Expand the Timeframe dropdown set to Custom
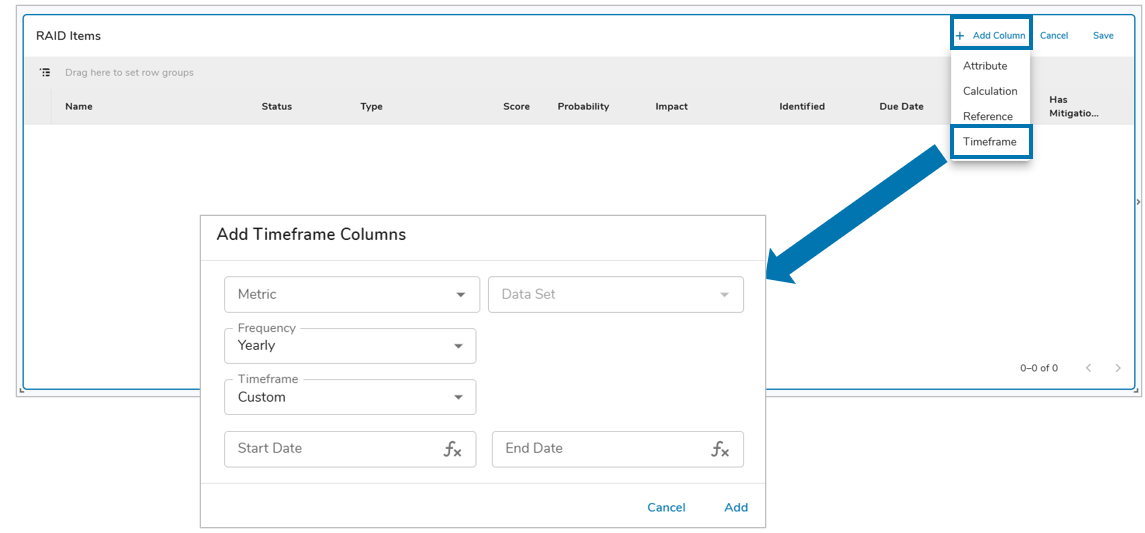The image size is (1145, 533). (350, 397)
